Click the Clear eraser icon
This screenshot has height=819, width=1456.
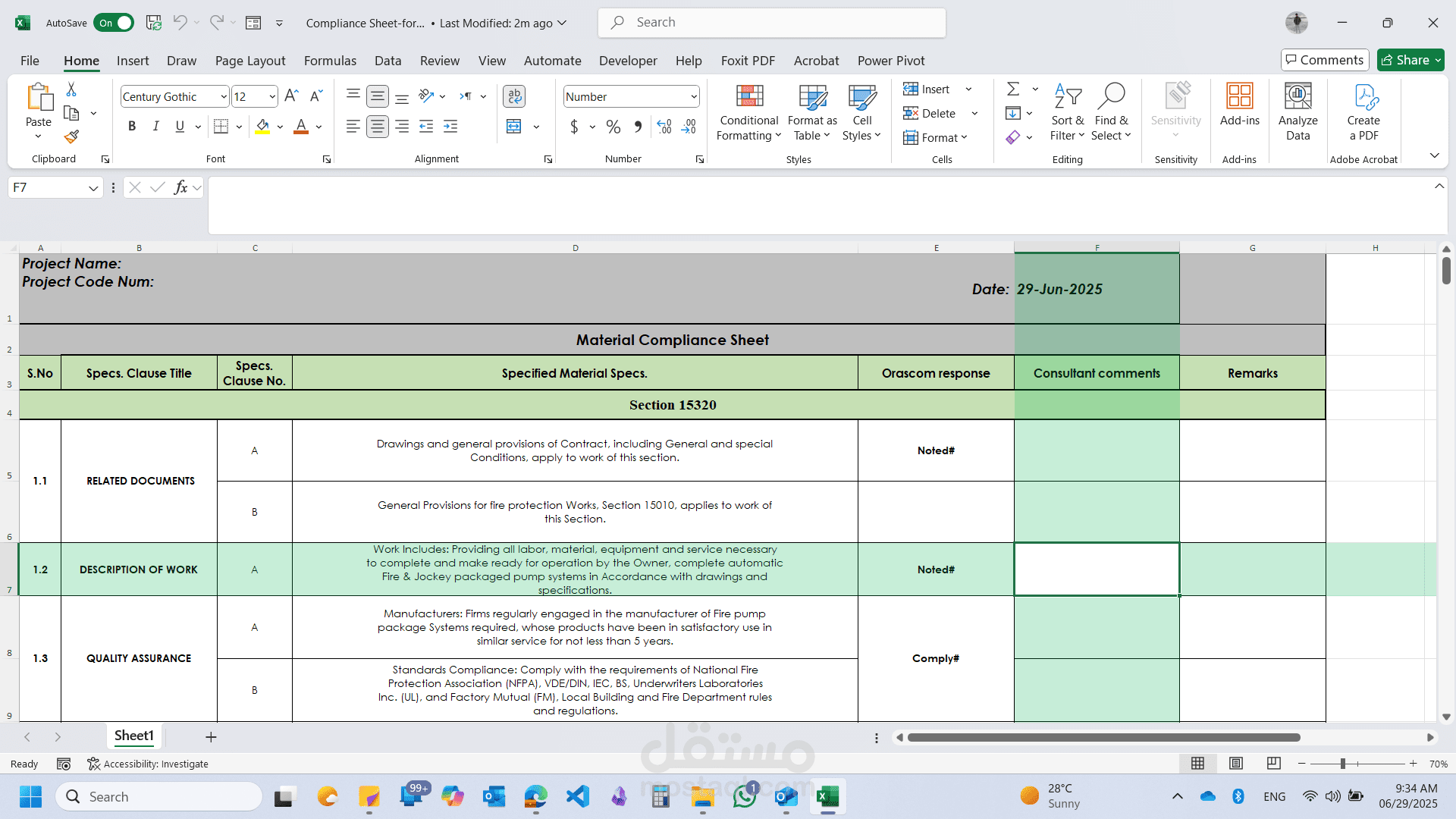tap(1013, 137)
